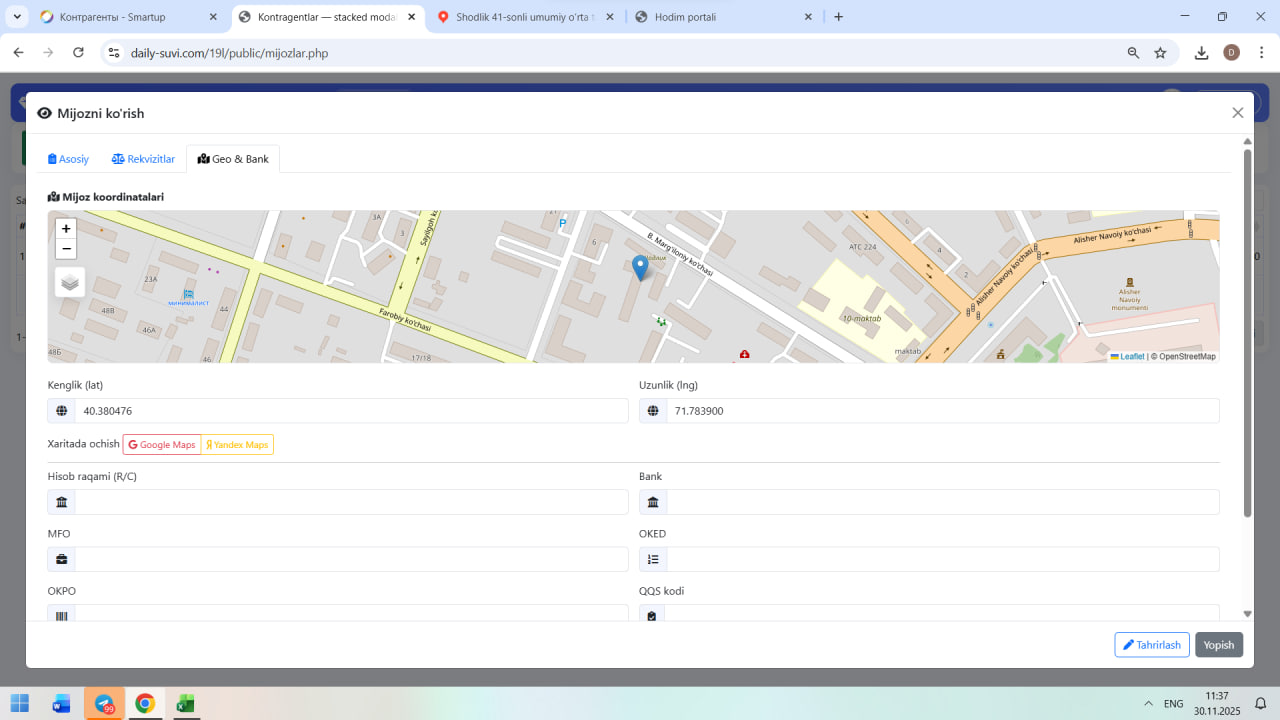This screenshot has height=720, width=1280.
Task: Open Chrome downloads icon
Action: click(1201, 53)
